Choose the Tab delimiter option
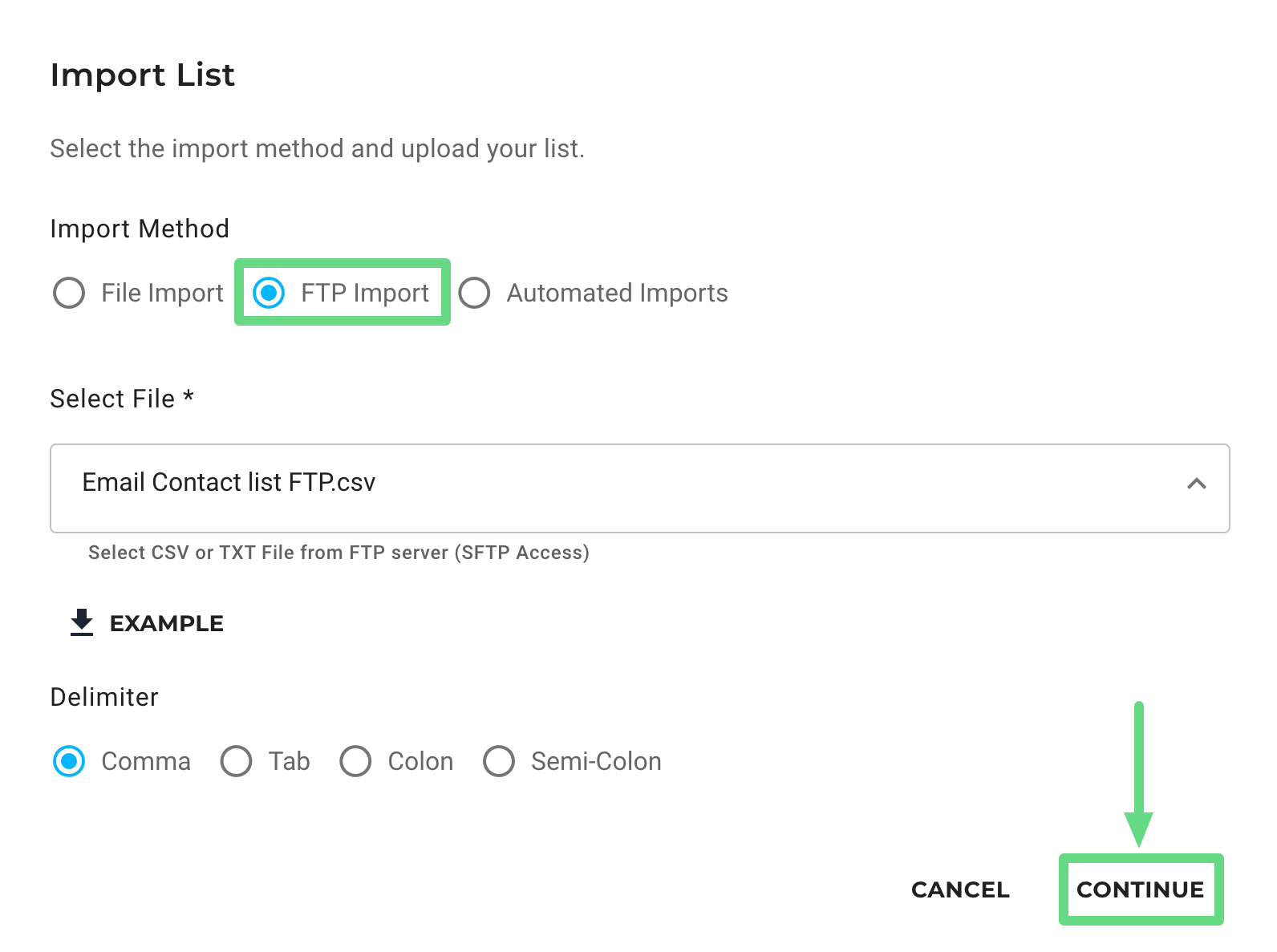 236,761
